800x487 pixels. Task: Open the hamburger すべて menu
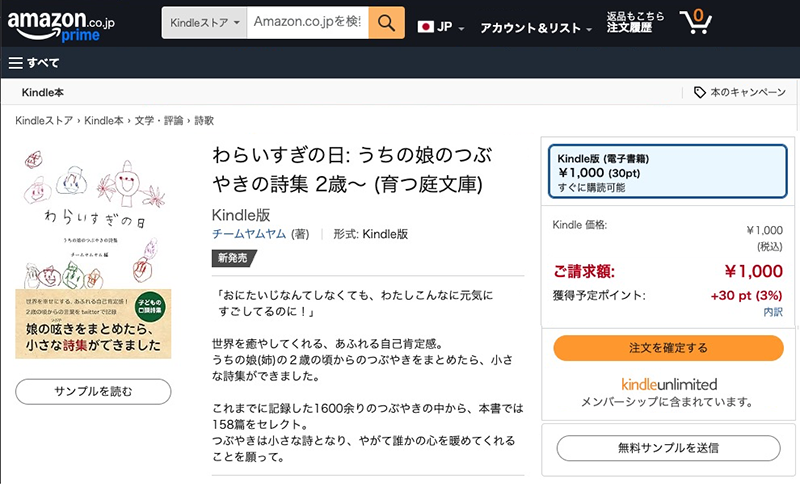click(34, 63)
